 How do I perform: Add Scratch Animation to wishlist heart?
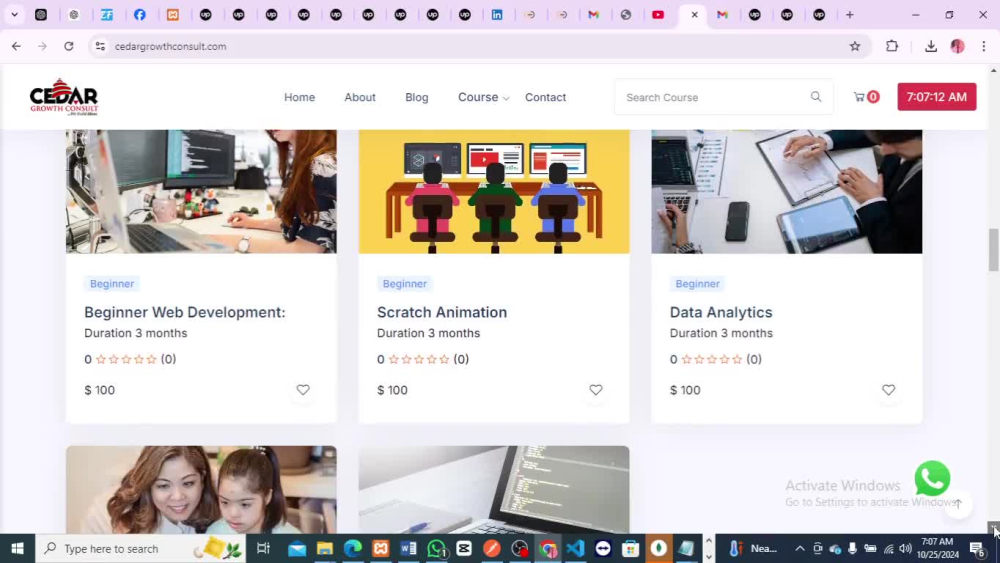[x=596, y=390]
